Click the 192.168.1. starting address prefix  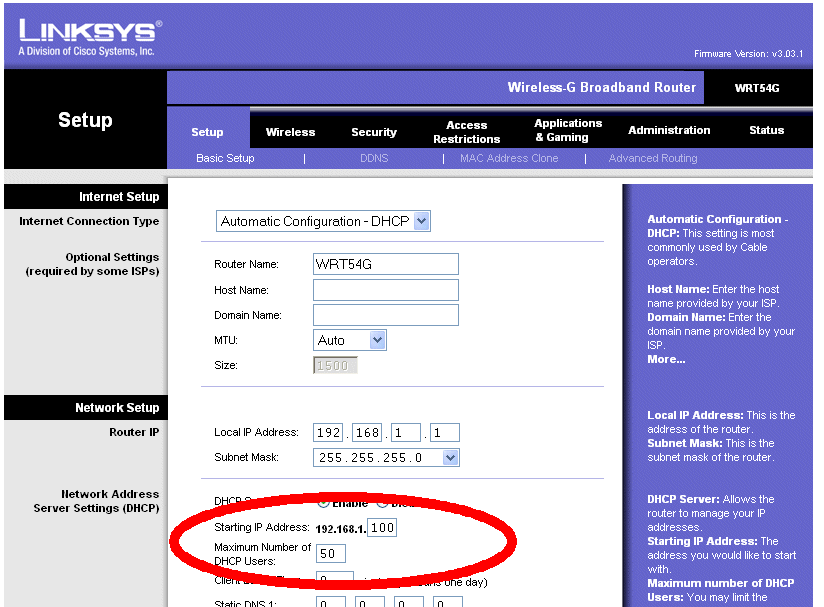pos(340,529)
